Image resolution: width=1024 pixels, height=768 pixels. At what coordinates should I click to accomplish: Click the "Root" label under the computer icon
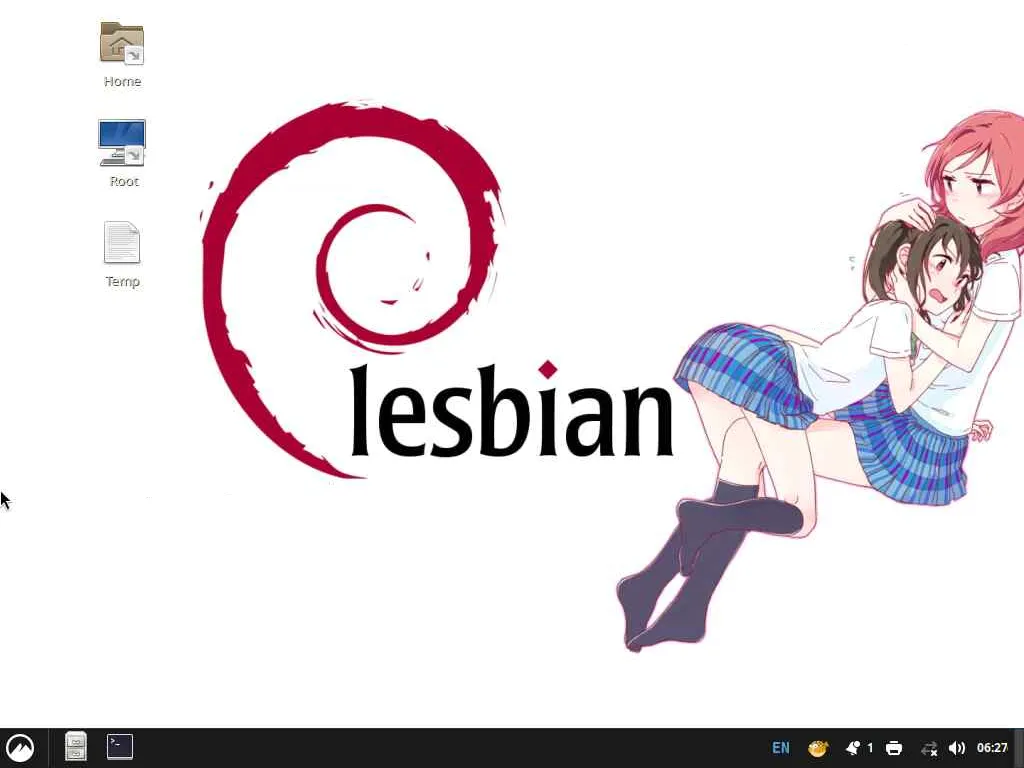point(124,182)
